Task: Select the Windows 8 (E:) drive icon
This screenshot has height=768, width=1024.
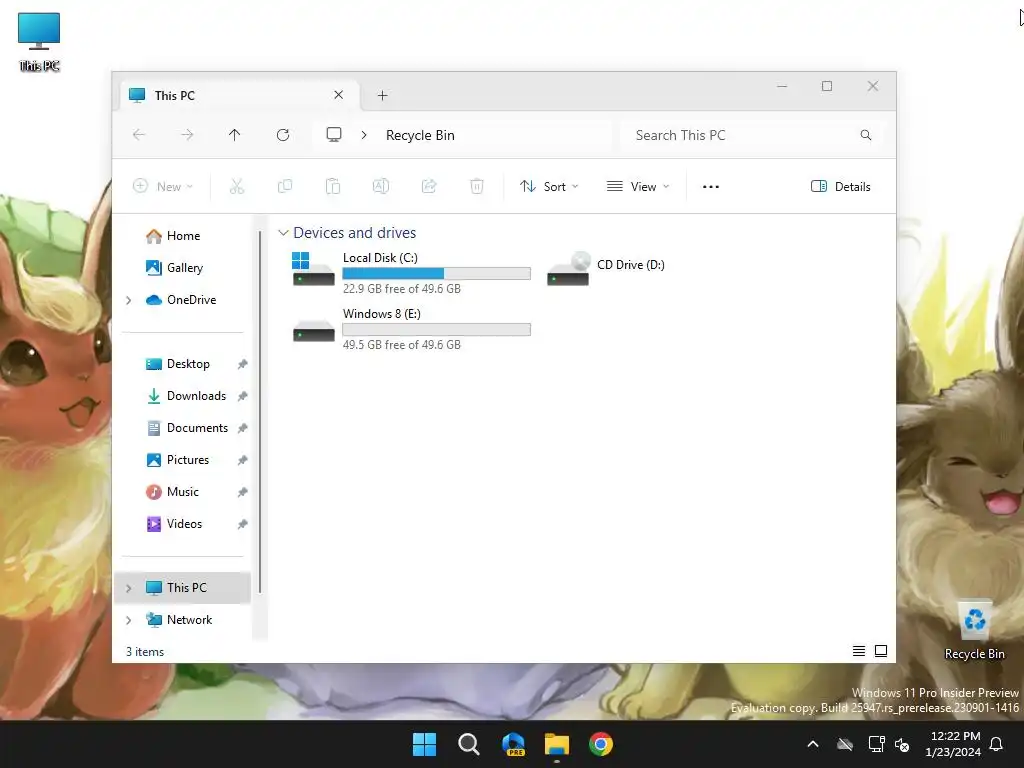Action: (x=313, y=330)
